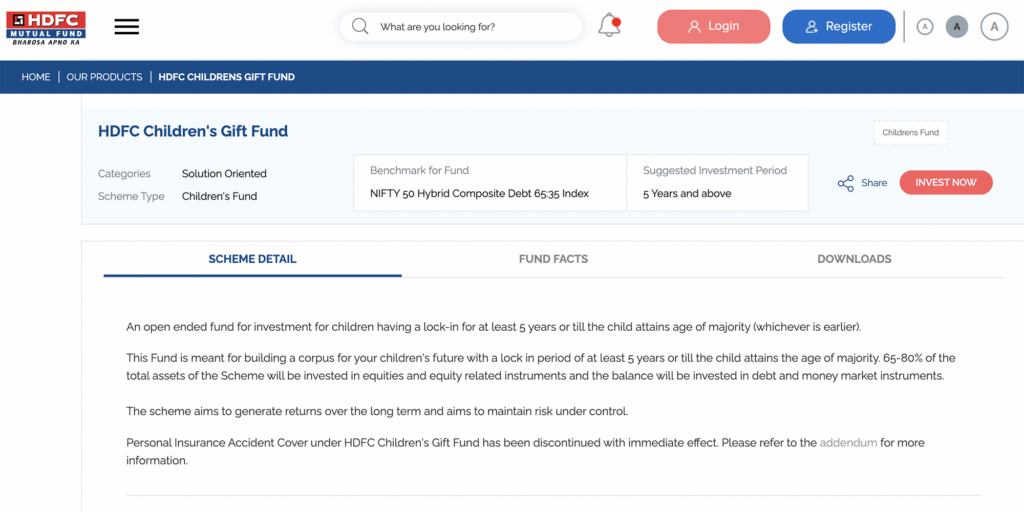This screenshot has width=1024, height=512.
Task: Switch to the SCHEME DETAIL tab
Action: point(252,259)
